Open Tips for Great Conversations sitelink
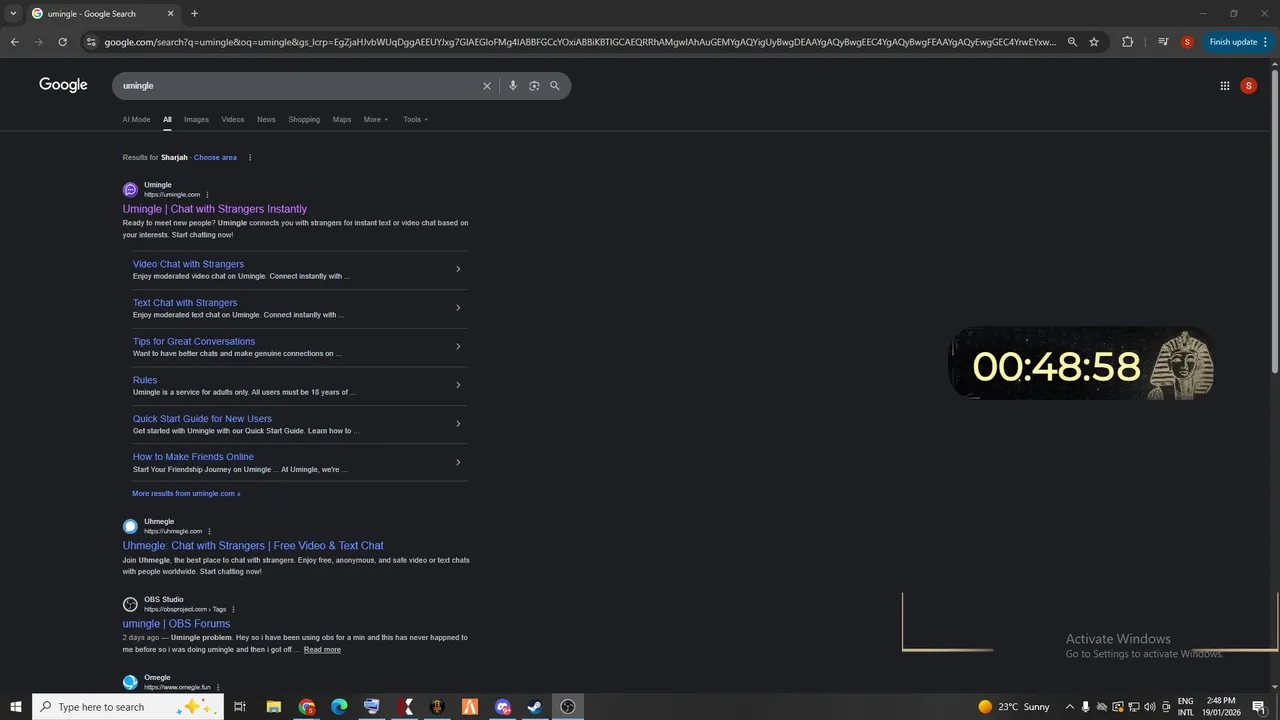 pyautogui.click(x=194, y=341)
